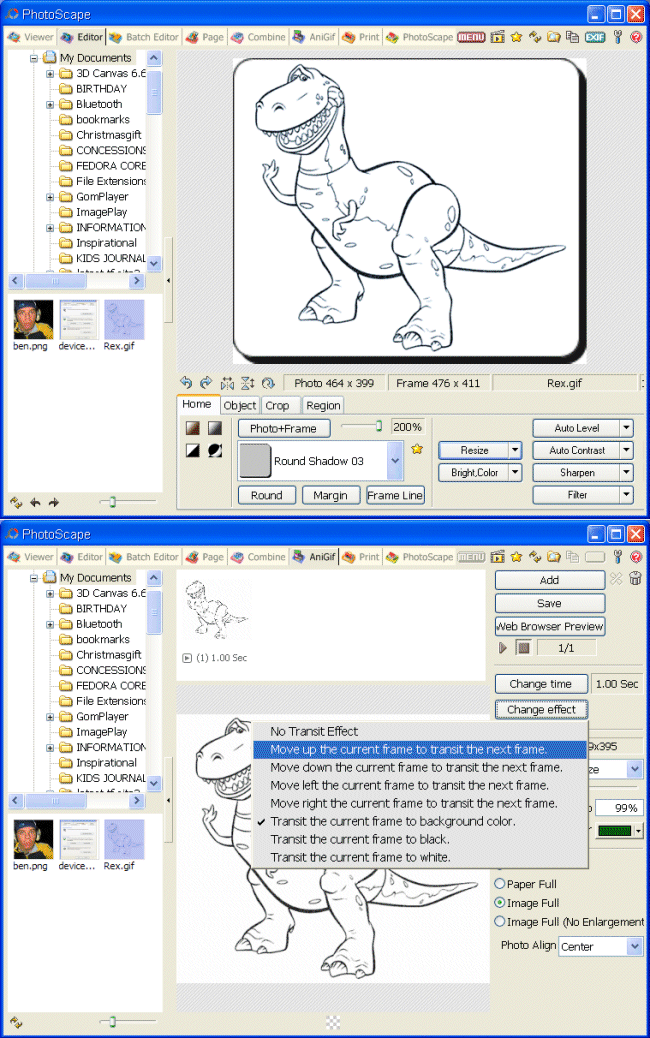
Task: Click sepia effect icon in Editor Home tab
Action: coord(193,428)
